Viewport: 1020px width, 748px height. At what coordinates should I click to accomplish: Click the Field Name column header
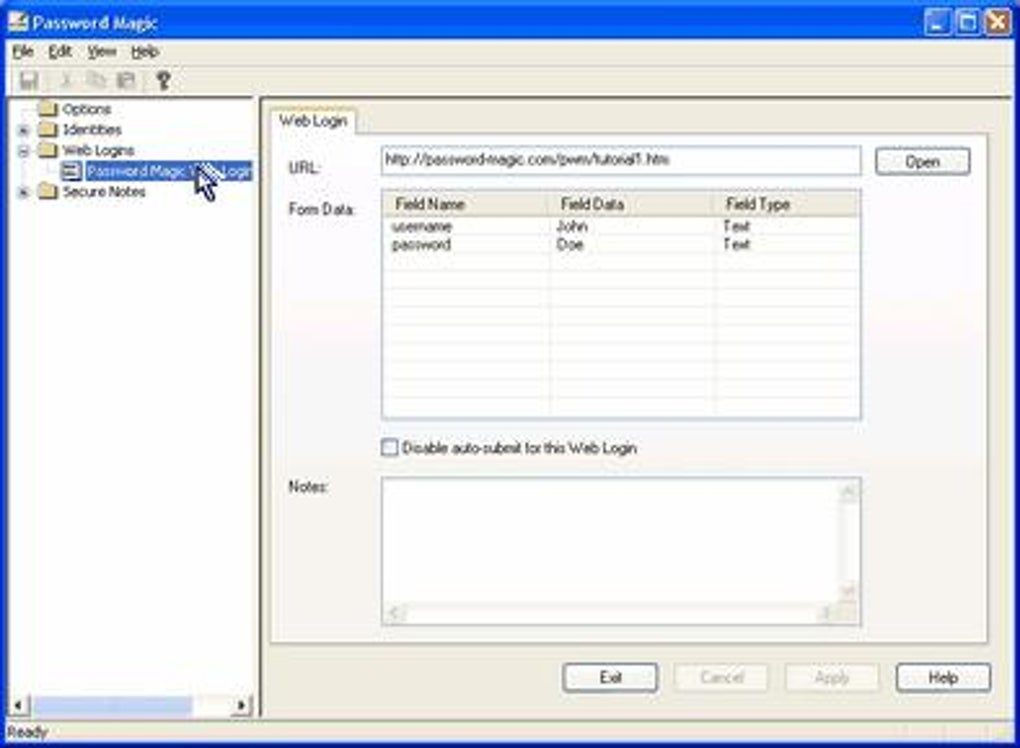[466, 204]
